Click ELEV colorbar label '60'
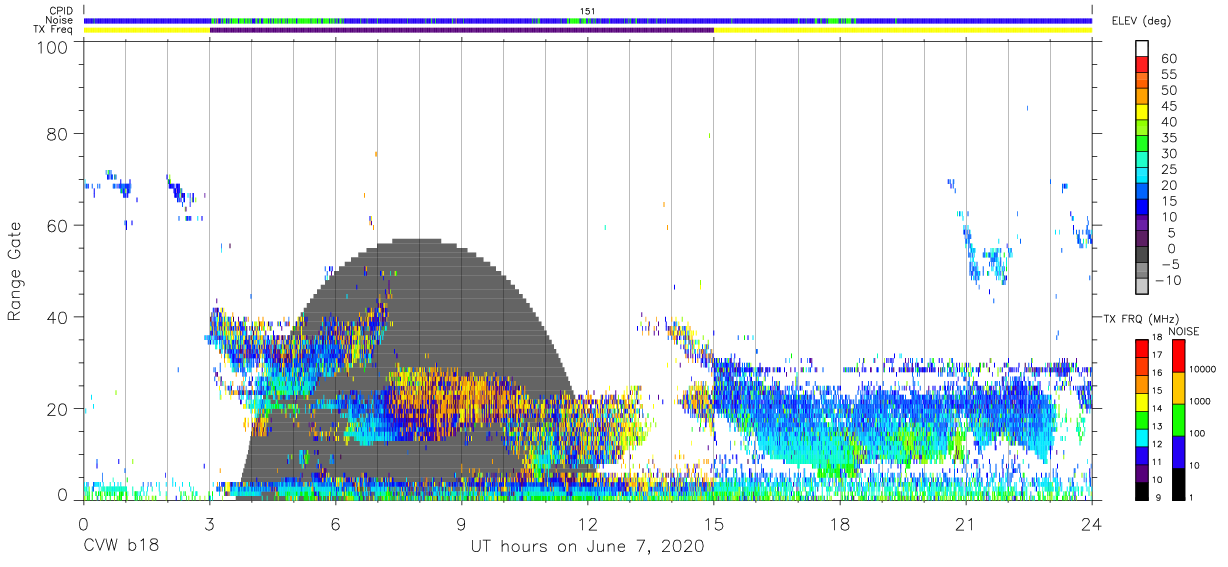Image resolution: width=1228 pixels, height=567 pixels. click(1169, 59)
